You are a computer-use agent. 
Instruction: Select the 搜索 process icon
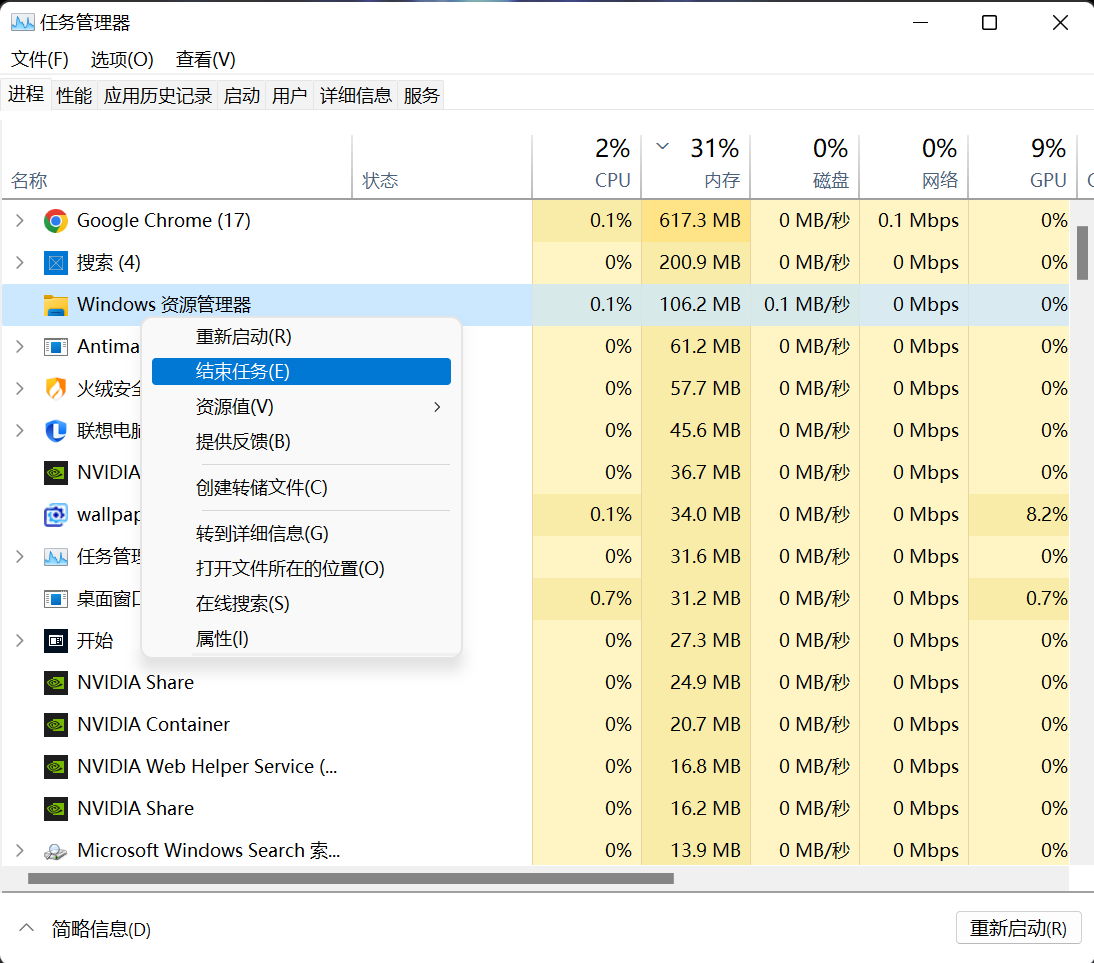(56, 262)
